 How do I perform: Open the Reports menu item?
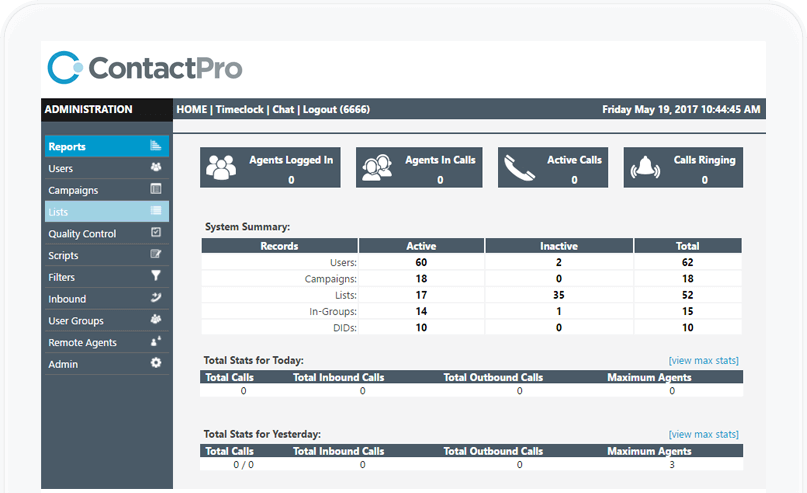pyautogui.click(x=107, y=146)
